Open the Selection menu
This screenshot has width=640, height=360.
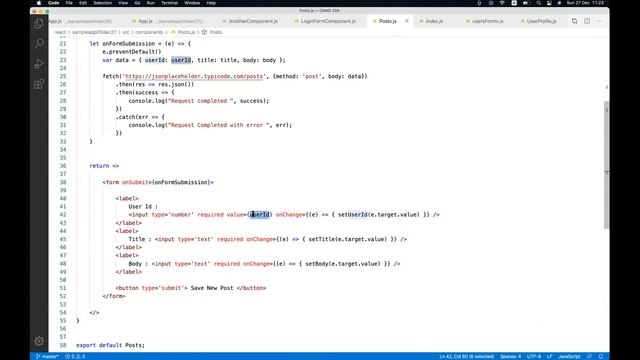[x=102, y=3]
